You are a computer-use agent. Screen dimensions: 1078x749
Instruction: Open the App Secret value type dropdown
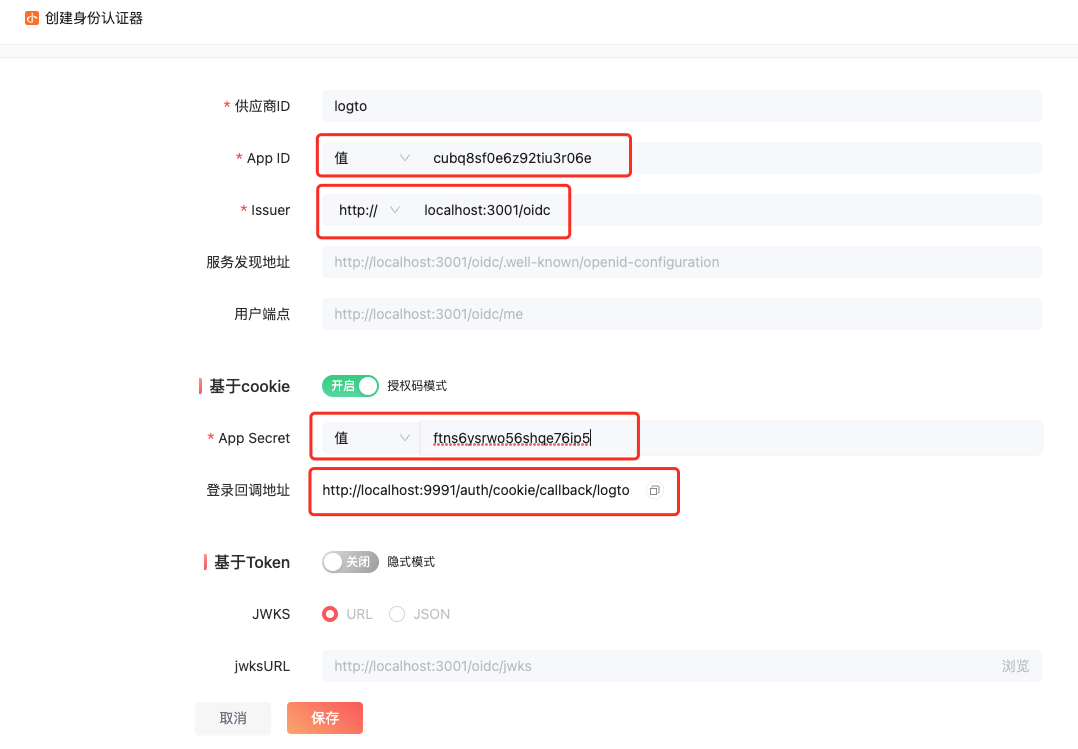371,438
